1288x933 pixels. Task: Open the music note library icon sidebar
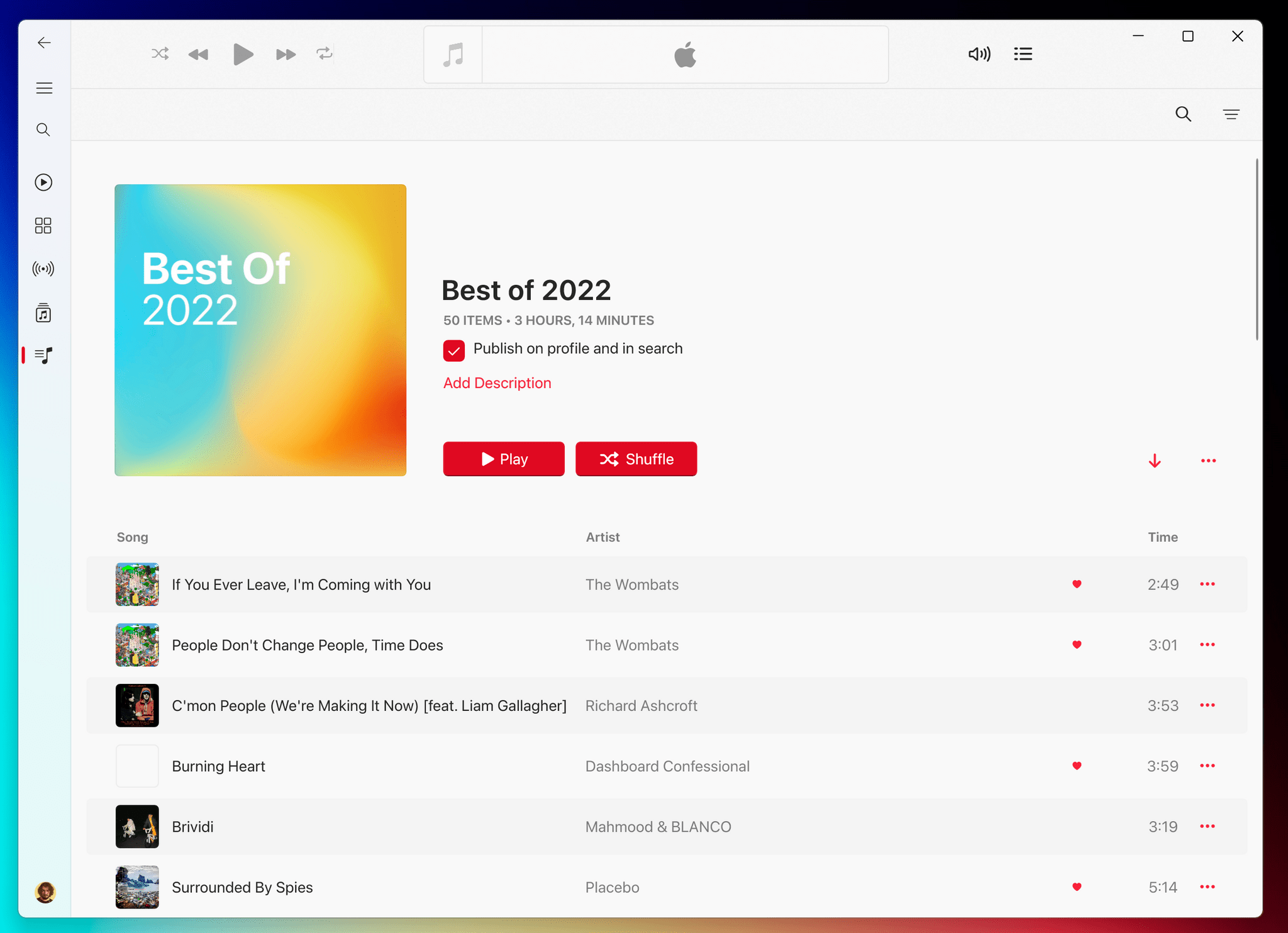[x=44, y=313]
